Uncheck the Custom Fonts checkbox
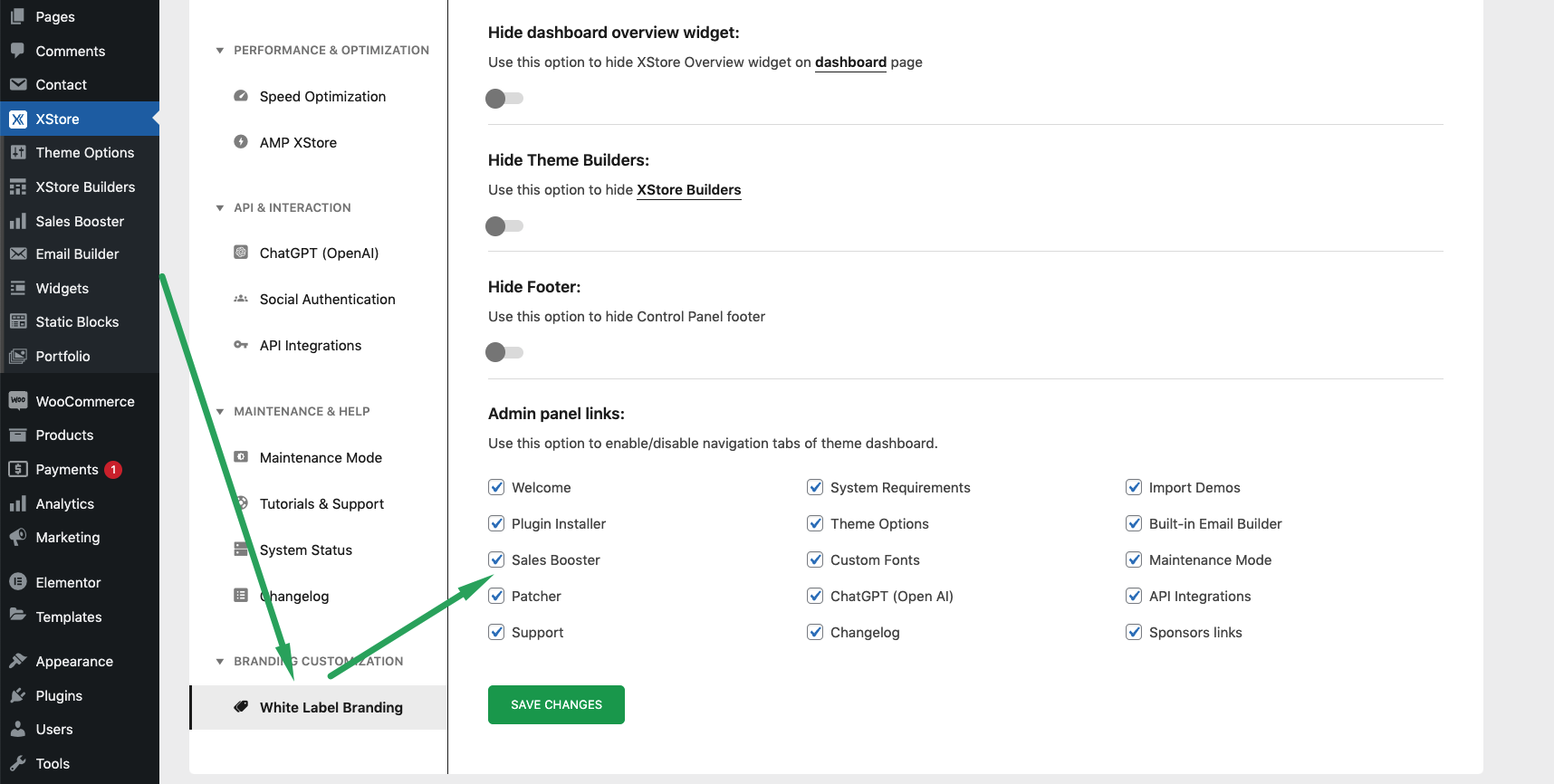This screenshot has width=1554, height=784. [x=815, y=559]
